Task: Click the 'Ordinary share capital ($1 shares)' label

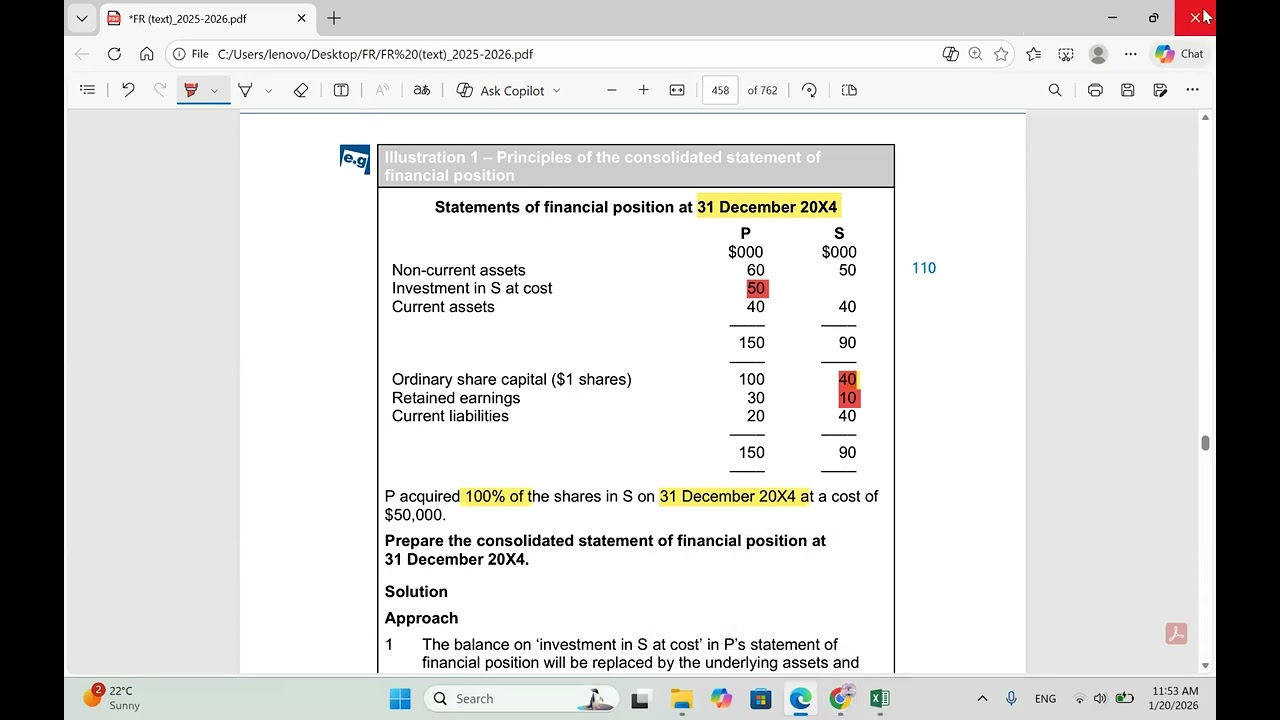Action: click(512, 379)
